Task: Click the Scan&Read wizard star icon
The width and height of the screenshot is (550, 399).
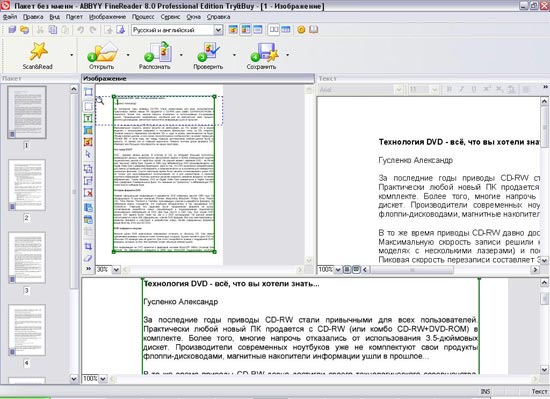Action: pyautogui.click(x=38, y=52)
